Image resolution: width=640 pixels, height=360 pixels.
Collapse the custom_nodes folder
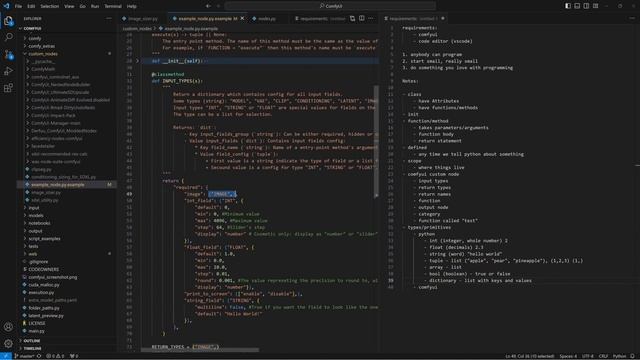tap(43, 54)
